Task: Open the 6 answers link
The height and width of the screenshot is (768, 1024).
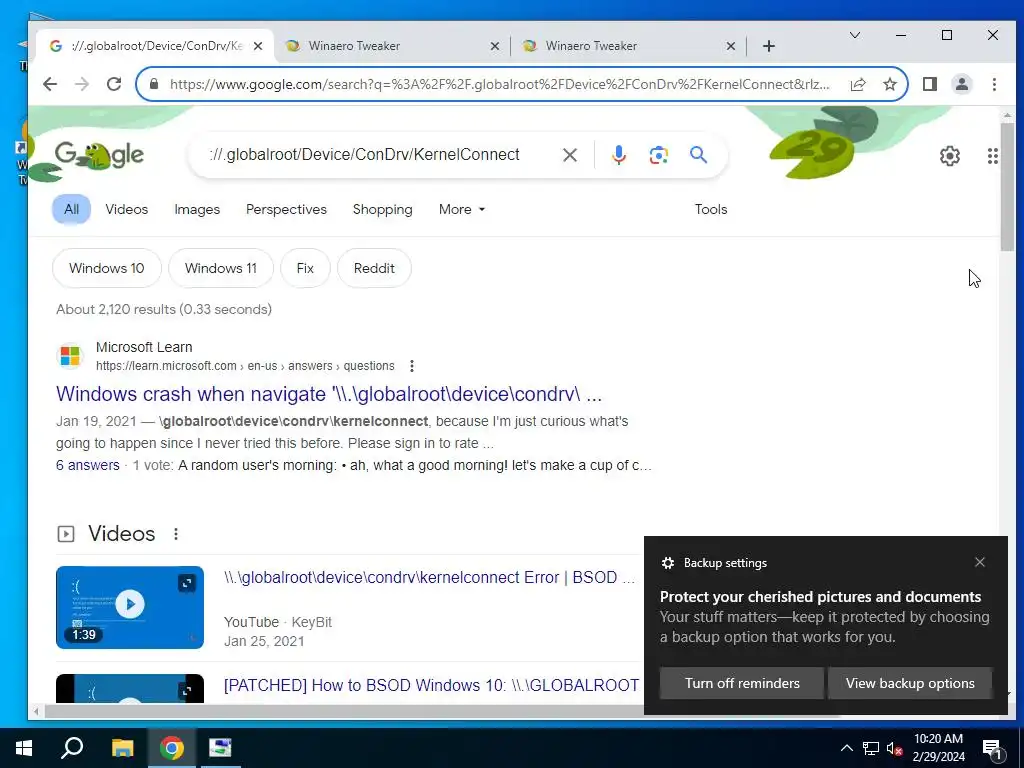Action: click(88, 466)
